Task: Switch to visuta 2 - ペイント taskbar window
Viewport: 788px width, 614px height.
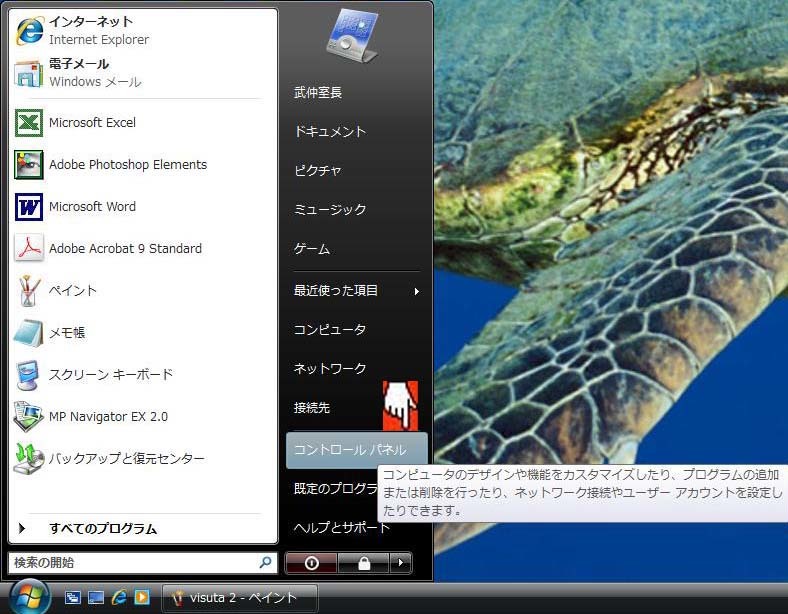Action: pos(240,598)
